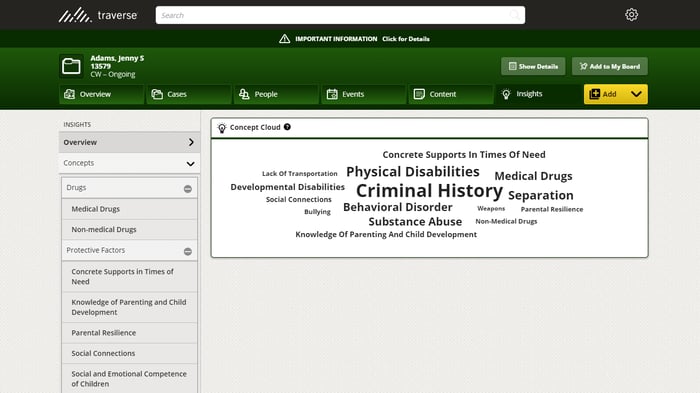The width and height of the screenshot is (700, 393).
Task: Expand the Overview sidebar arrow
Action: [191, 142]
